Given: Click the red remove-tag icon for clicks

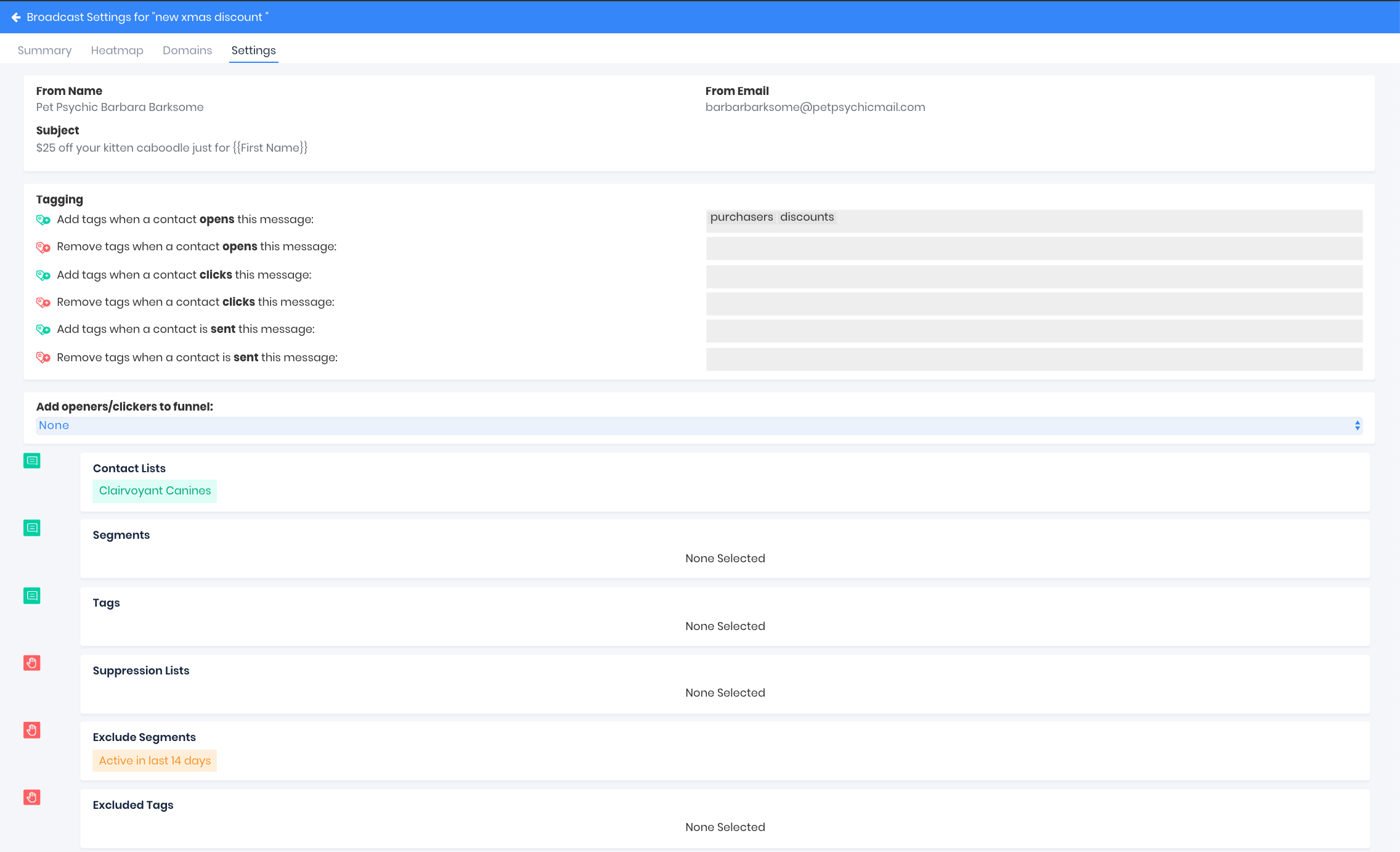Looking at the screenshot, I should click(x=43, y=302).
